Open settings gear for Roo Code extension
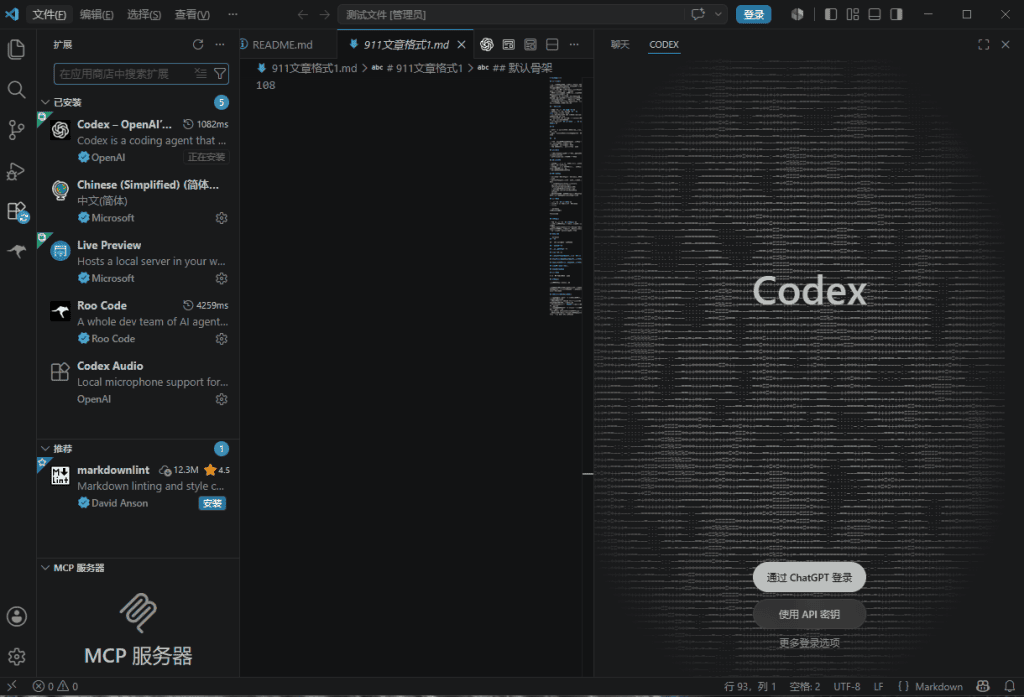This screenshot has width=1024, height=697. (x=221, y=339)
